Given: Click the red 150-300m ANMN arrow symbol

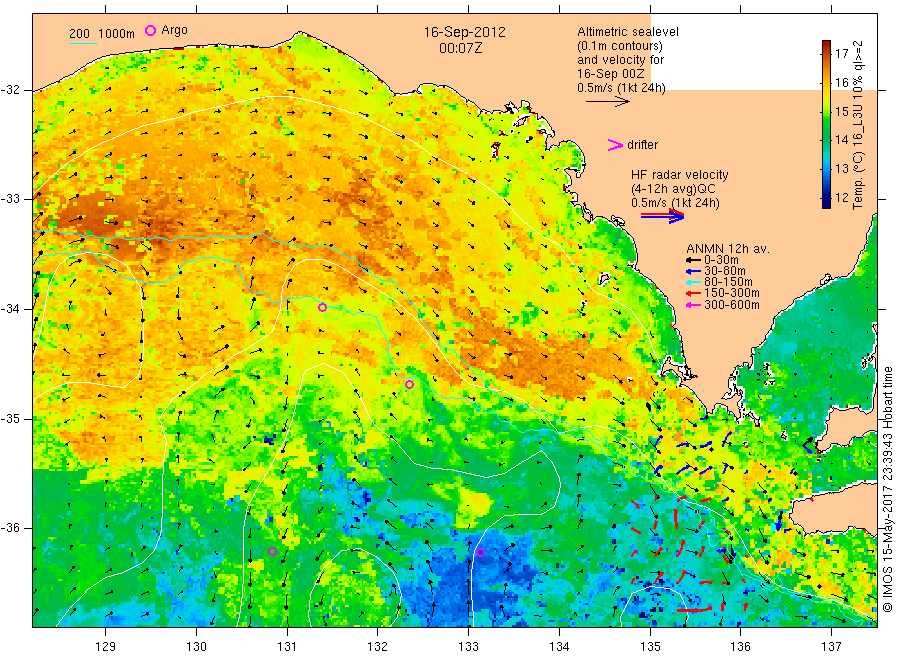Looking at the screenshot, I should (x=693, y=293).
